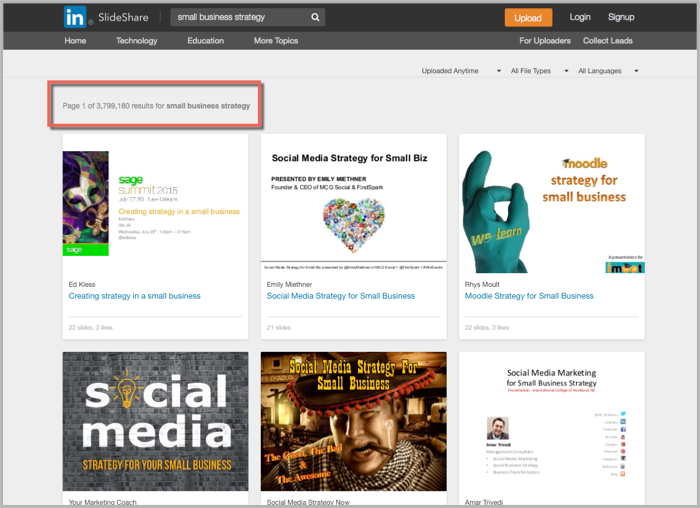
Task: Click the Moodle Strategy for Small Business link
Action: click(x=529, y=296)
